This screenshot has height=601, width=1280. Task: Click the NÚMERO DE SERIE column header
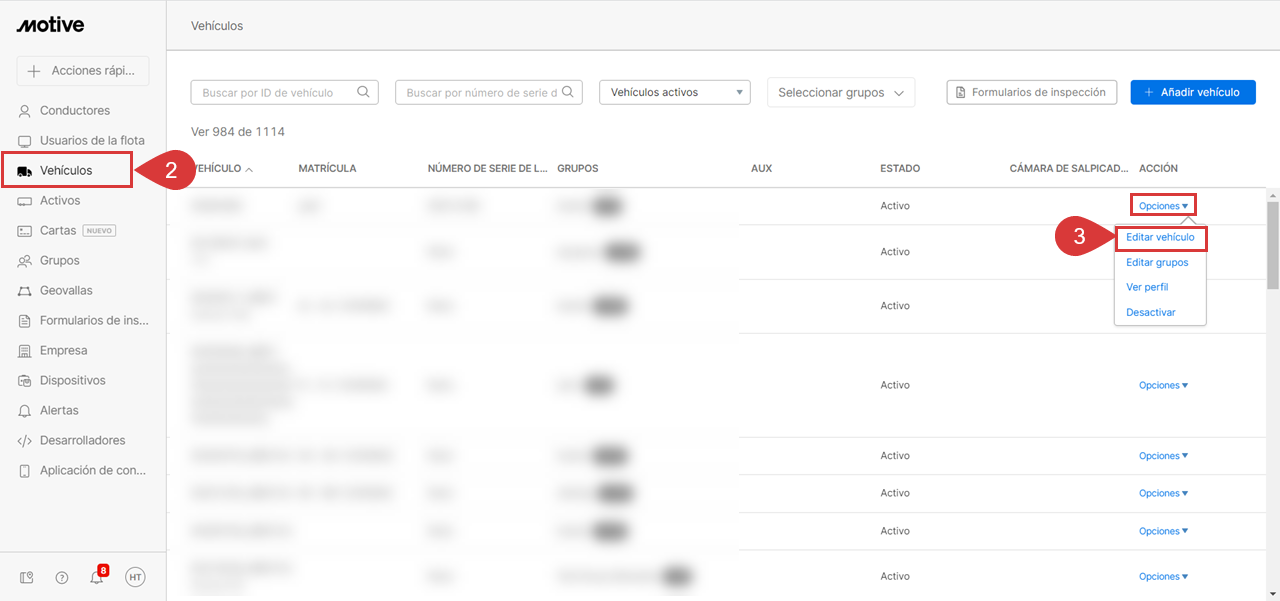(487, 169)
